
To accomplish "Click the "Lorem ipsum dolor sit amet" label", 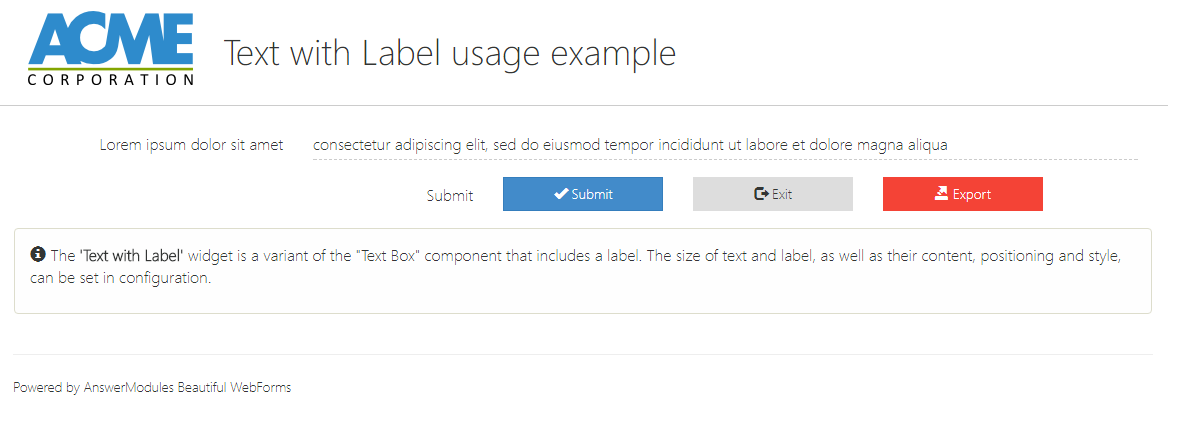I will pos(191,145).
